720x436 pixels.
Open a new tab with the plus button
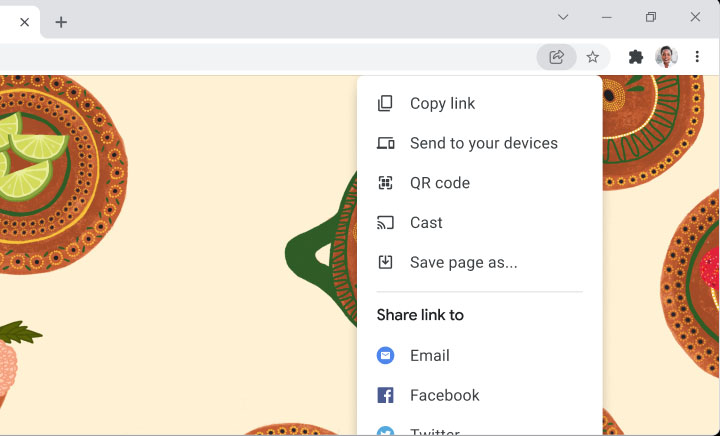coord(61,22)
